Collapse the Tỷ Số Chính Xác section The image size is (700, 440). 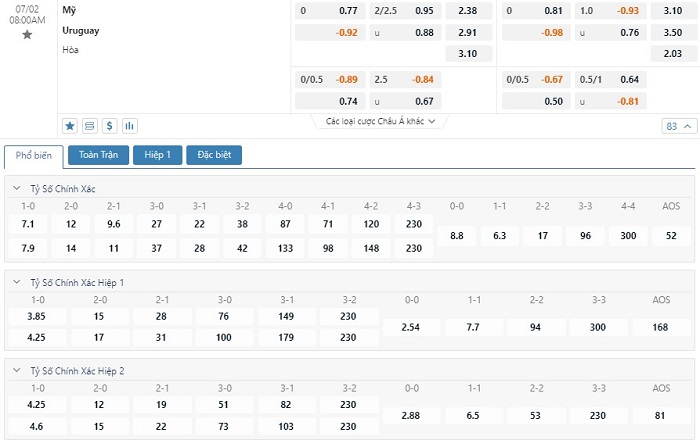click(16, 188)
